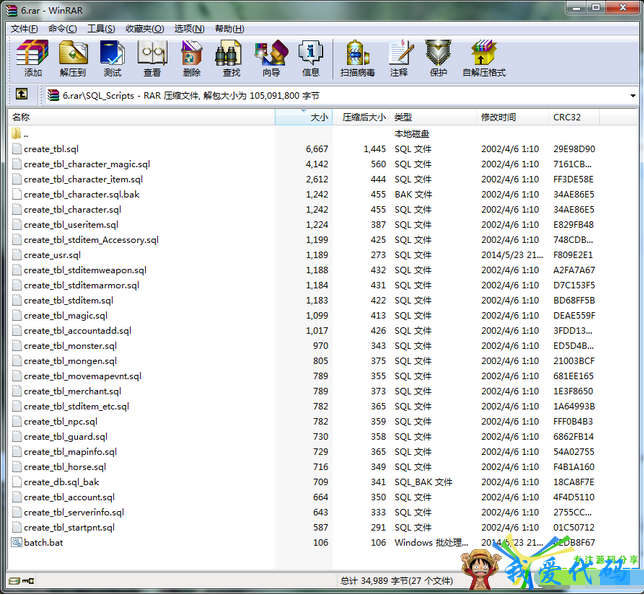
Task: Sort by Type (类型) column header
Action: (434, 117)
